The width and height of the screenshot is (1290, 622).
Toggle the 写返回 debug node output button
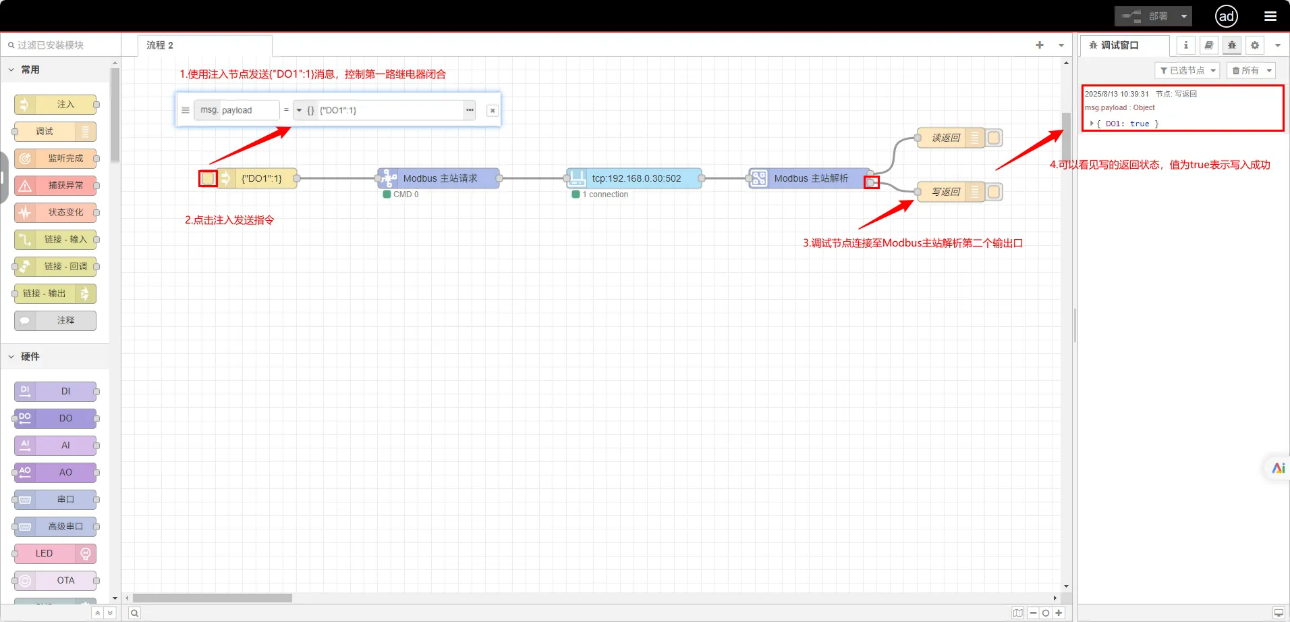click(x=994, y=192)
